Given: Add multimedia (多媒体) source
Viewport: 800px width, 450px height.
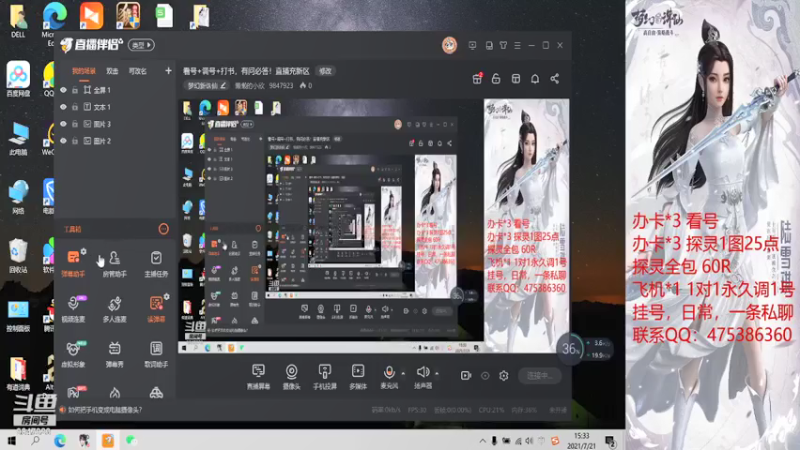Looking at the screenshot, I should (x=358, y=377).
